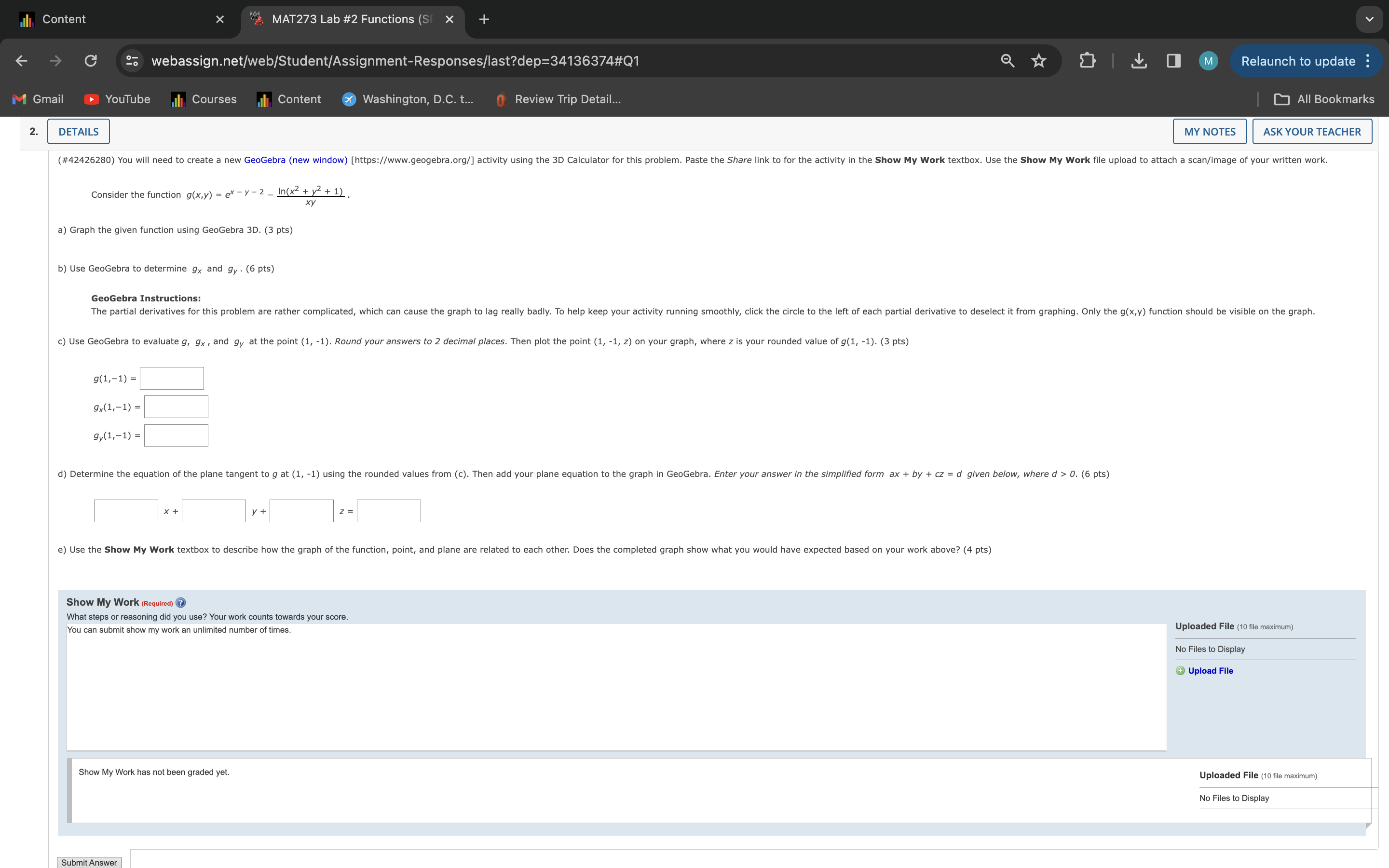Open a new tab with plus button
The width and height of the screenshot is (1389, 868).
pos(484,19)
